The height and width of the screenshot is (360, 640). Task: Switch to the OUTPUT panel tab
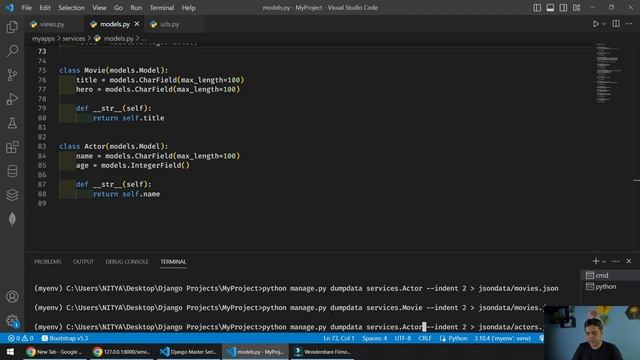pyautogui.click(x=83, y=262)
